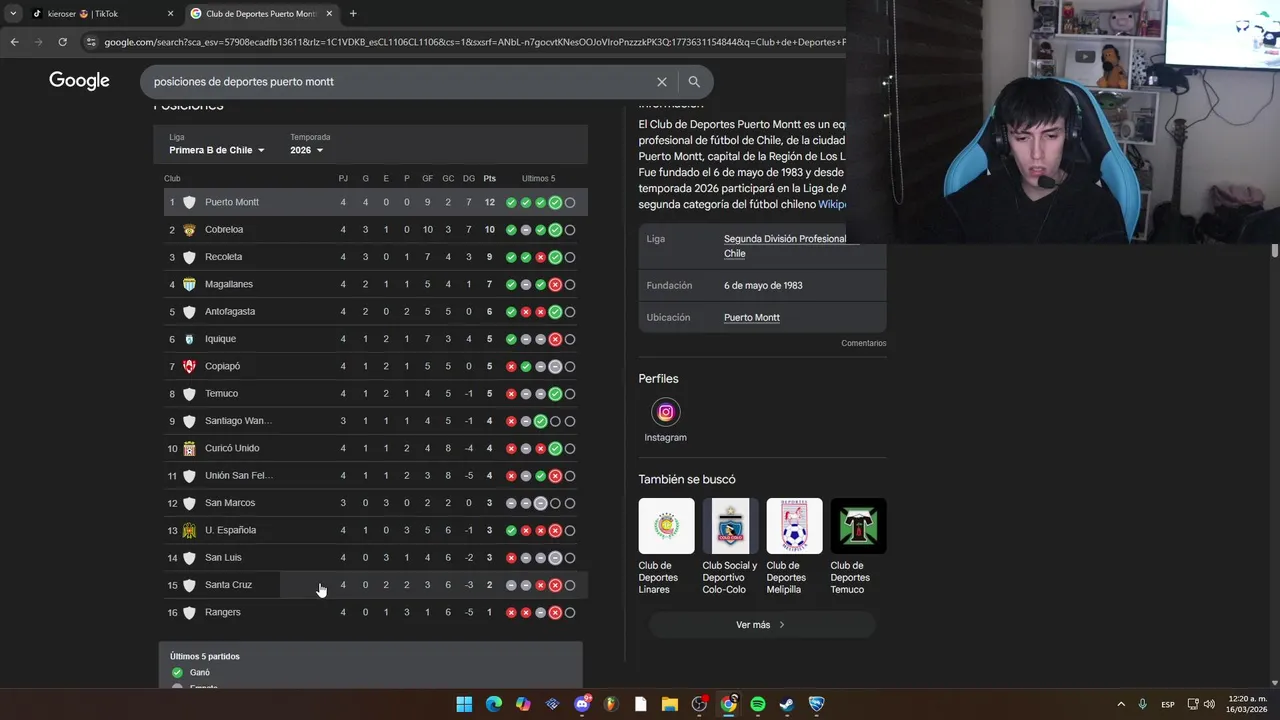Open Liga dropdown Primera B de Chile
This screenshot has width=1280, height=720.
click(x=217, y=150)
